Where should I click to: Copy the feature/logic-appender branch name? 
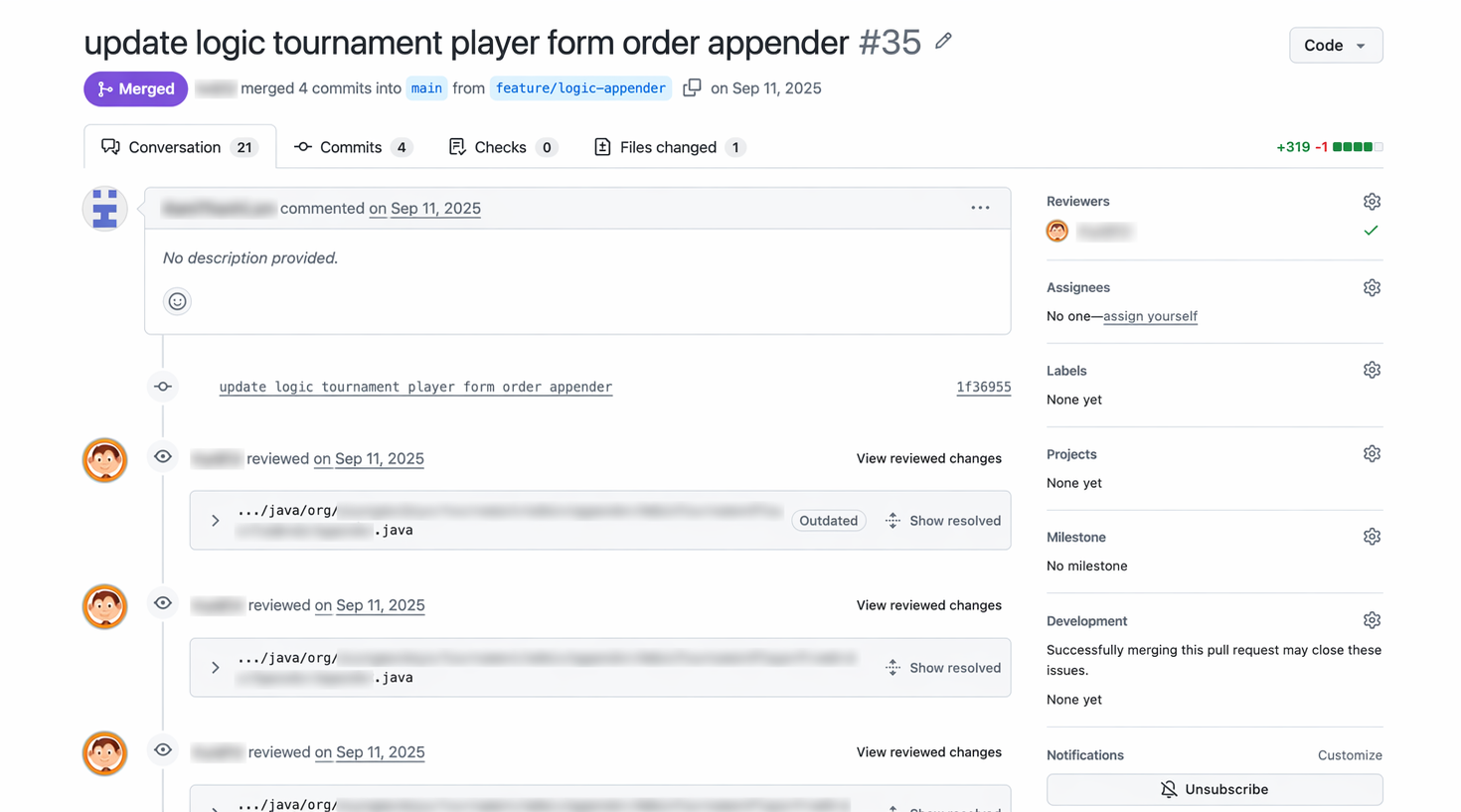click(692, 87)
